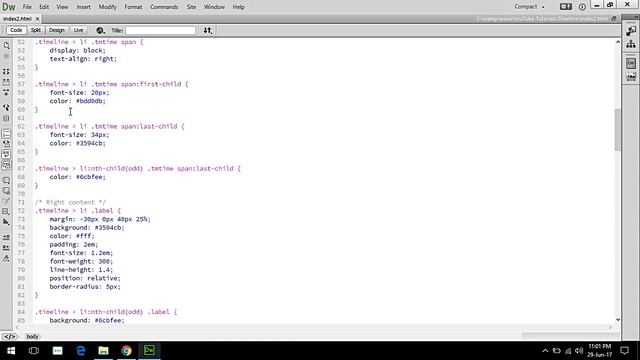The image size is (640, 360).
Task: Click the Sync Settings icon
Action: (566, 7)
